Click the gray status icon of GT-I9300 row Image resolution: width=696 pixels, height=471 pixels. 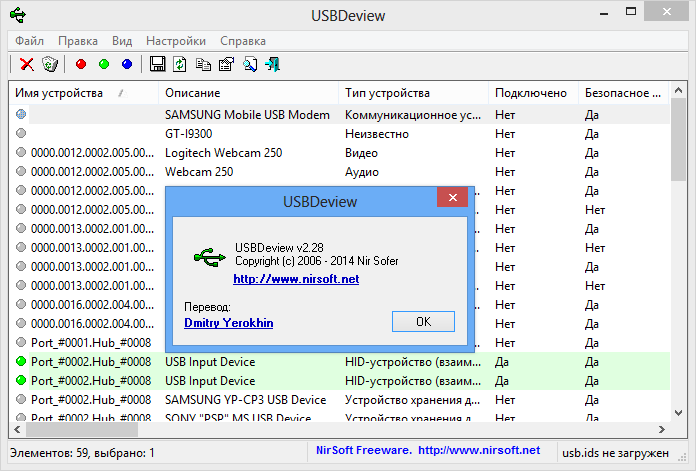coord(21,133)
